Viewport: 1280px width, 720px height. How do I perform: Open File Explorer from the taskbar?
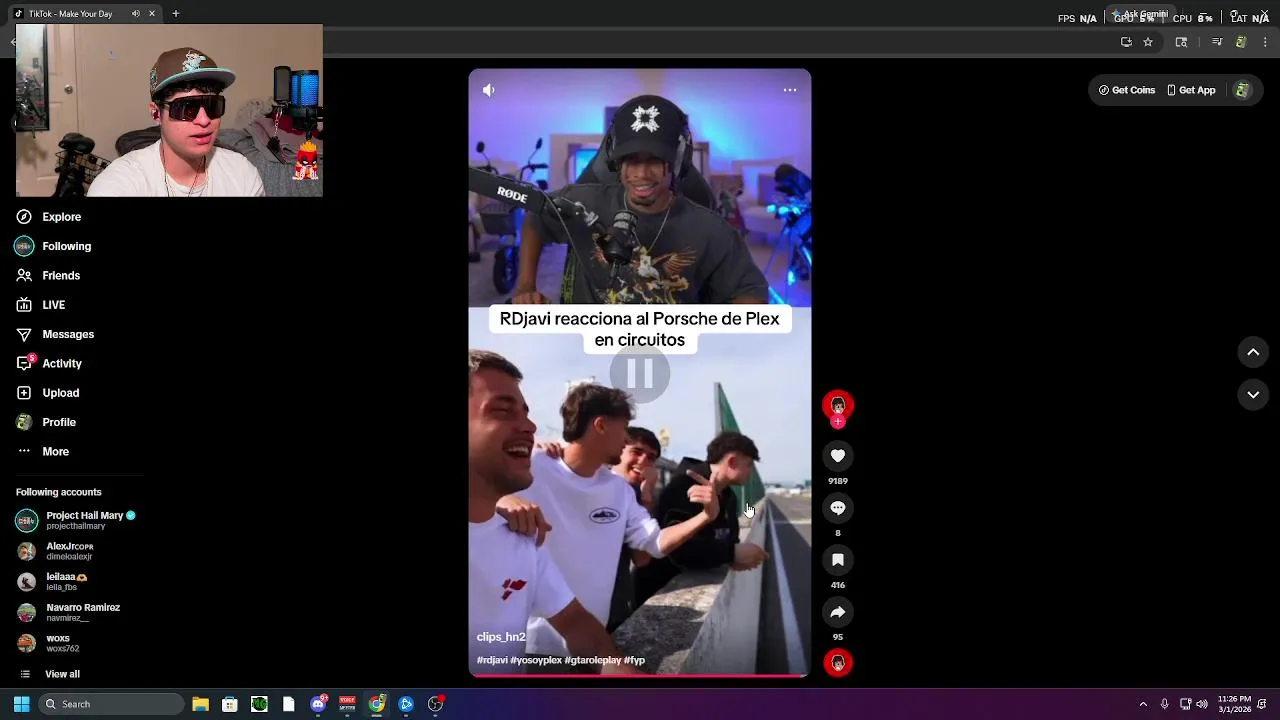coord(200,704)
